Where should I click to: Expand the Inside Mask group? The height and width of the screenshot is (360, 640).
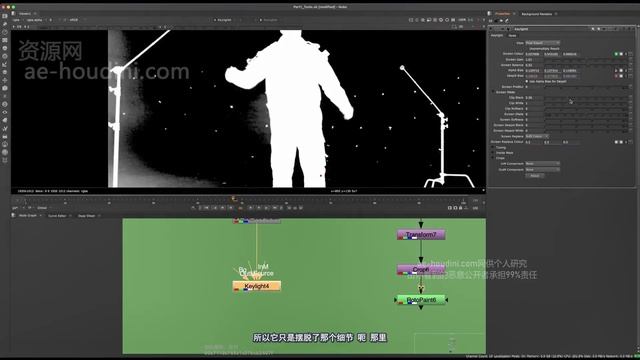pos(493,153)
